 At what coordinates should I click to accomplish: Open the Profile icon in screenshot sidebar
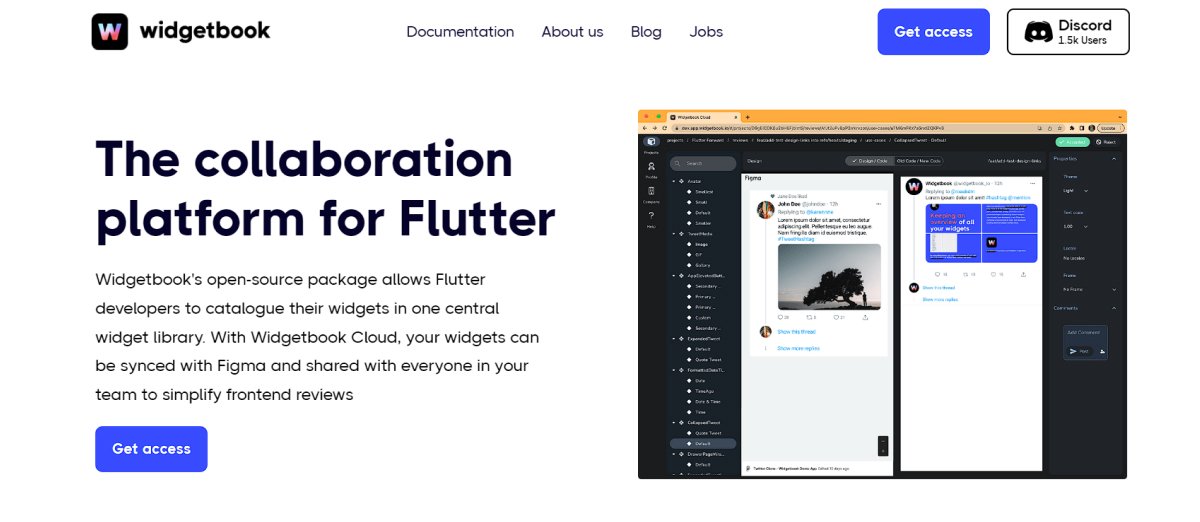[651, 168]
